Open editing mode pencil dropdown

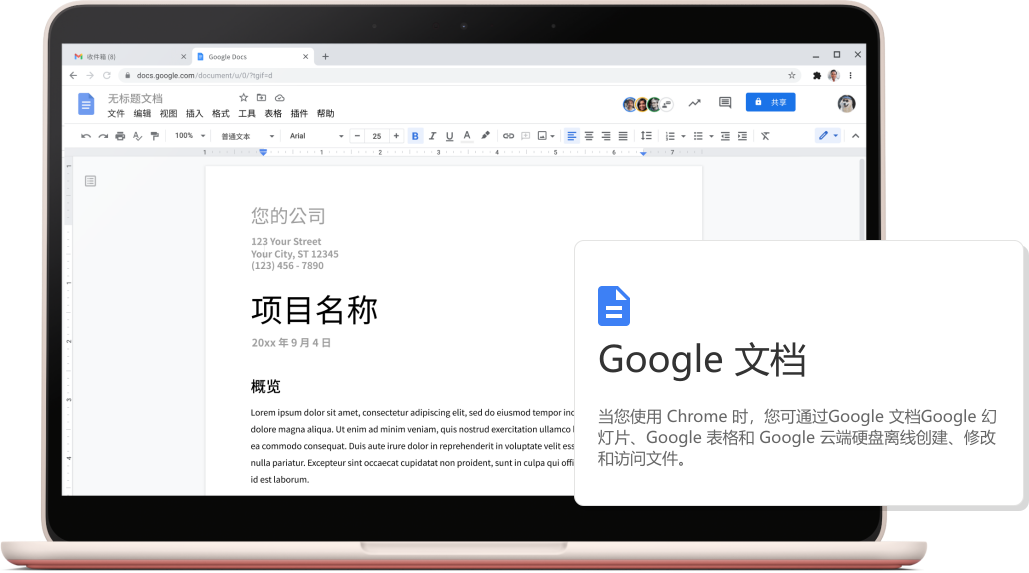828,135
